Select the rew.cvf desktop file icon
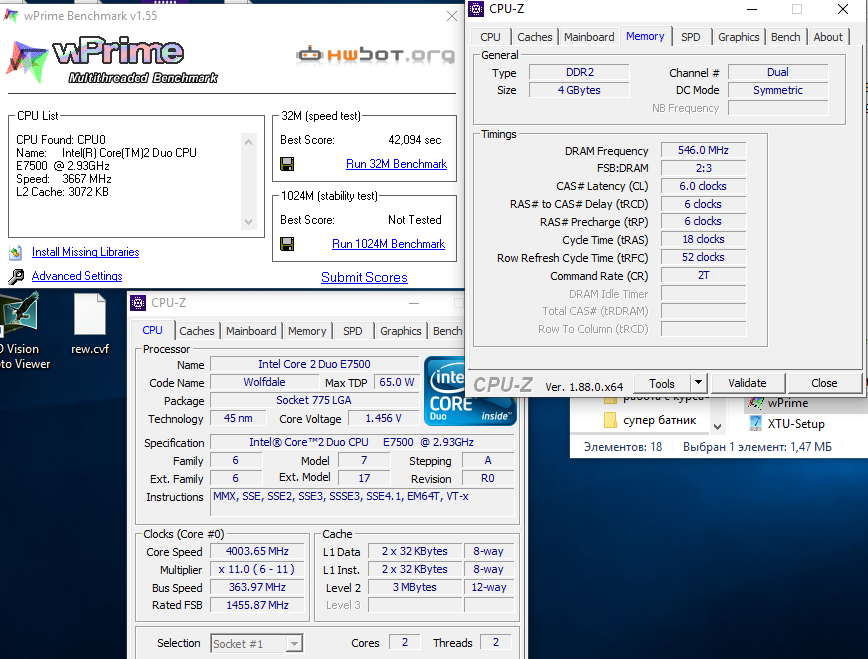Image resolution: width=868 pixels, height=659 pixels. [90, 314]
